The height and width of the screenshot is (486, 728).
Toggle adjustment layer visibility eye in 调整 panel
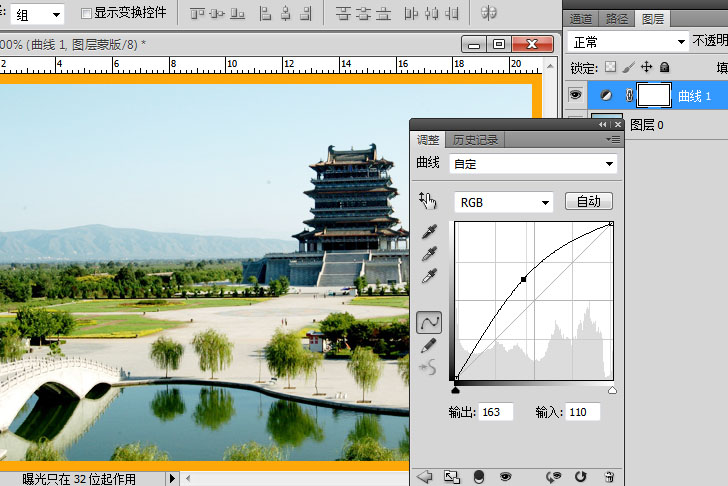[505, 477]
